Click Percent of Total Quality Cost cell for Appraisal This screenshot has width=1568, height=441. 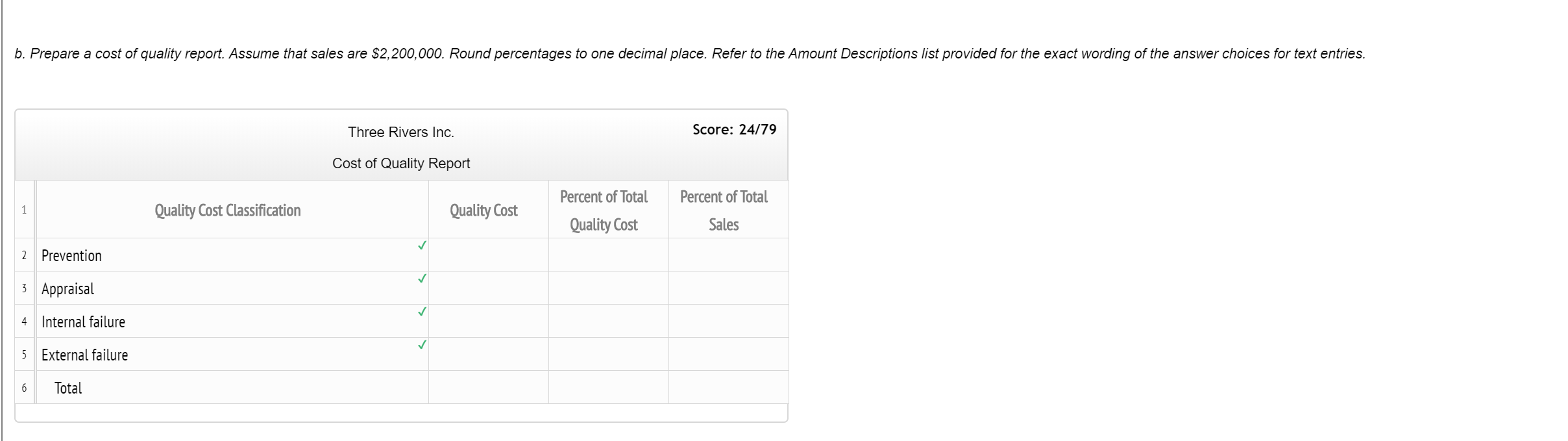[x=609, y=288]
